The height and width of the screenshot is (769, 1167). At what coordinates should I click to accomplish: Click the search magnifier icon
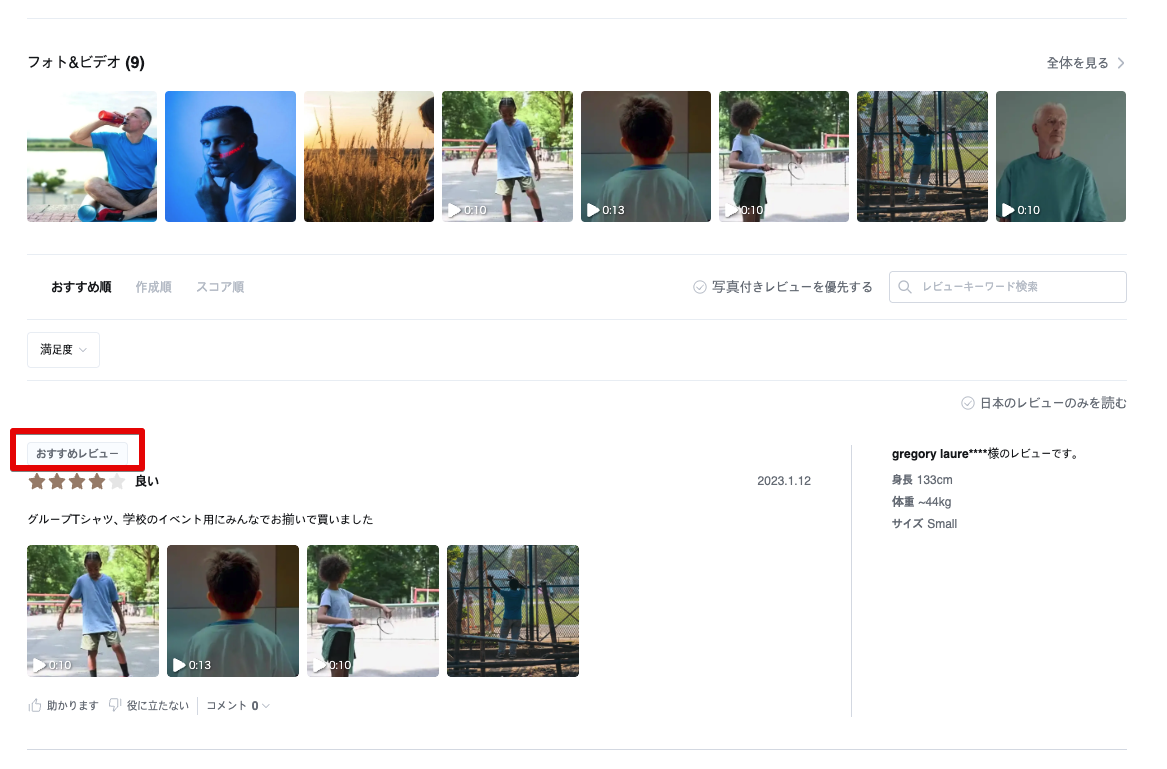click(x=905, y=287)
